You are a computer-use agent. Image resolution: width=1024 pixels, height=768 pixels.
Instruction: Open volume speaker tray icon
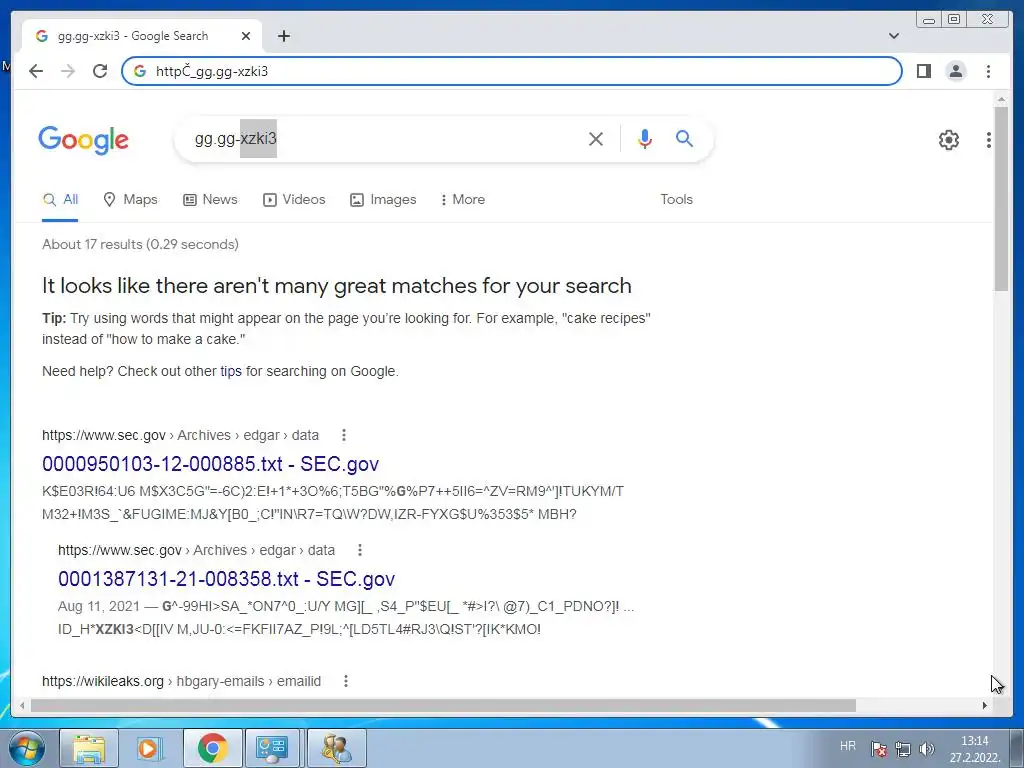click(x=927, y=748)
